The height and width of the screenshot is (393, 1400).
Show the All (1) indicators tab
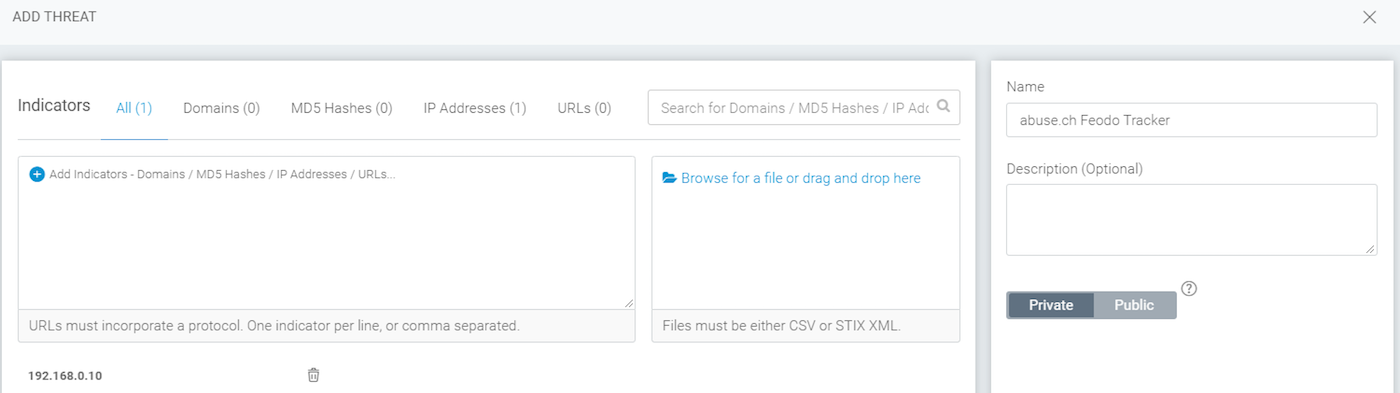[134, 107]
